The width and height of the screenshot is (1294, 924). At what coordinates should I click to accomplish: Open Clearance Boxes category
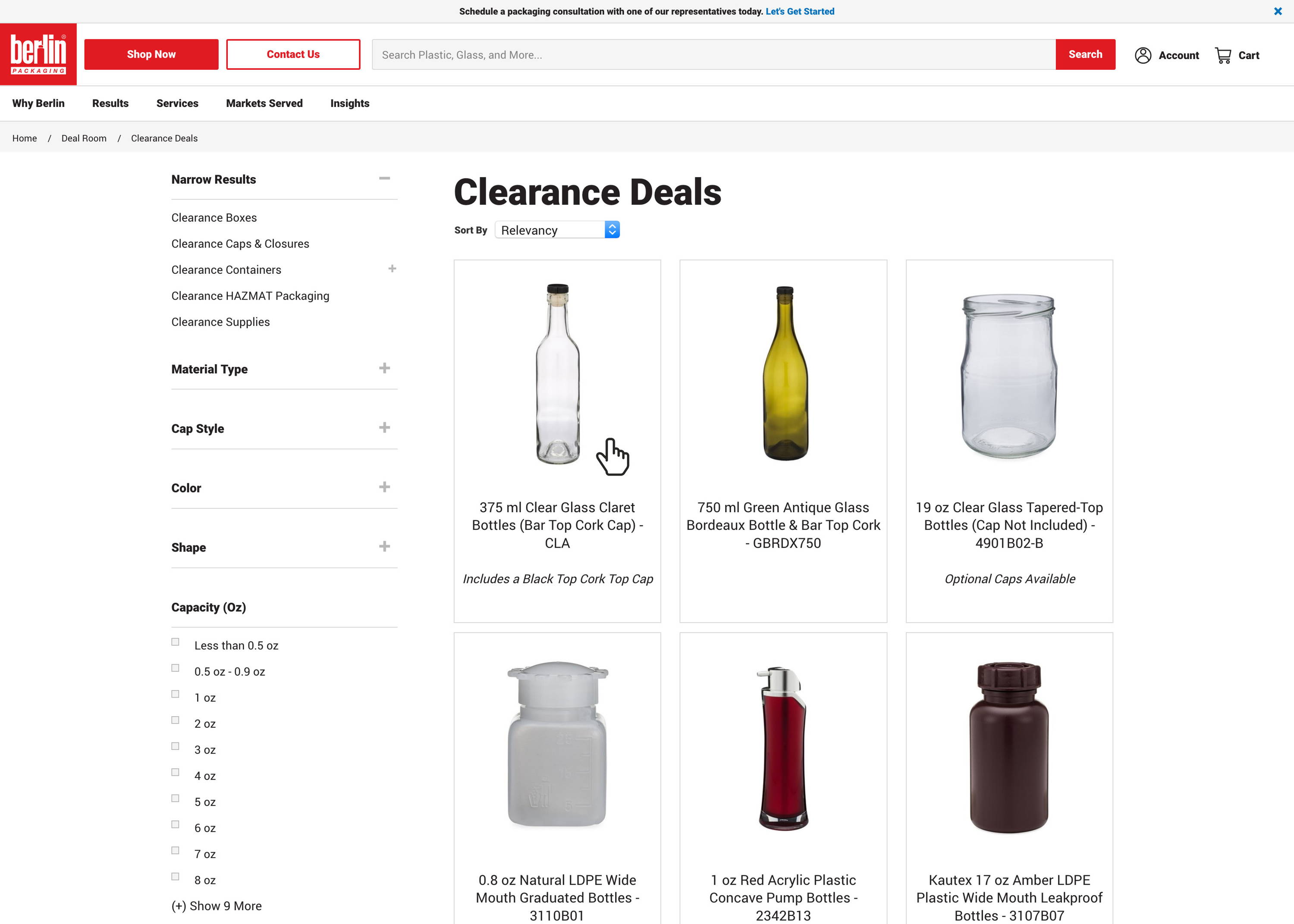coord(214,217)
